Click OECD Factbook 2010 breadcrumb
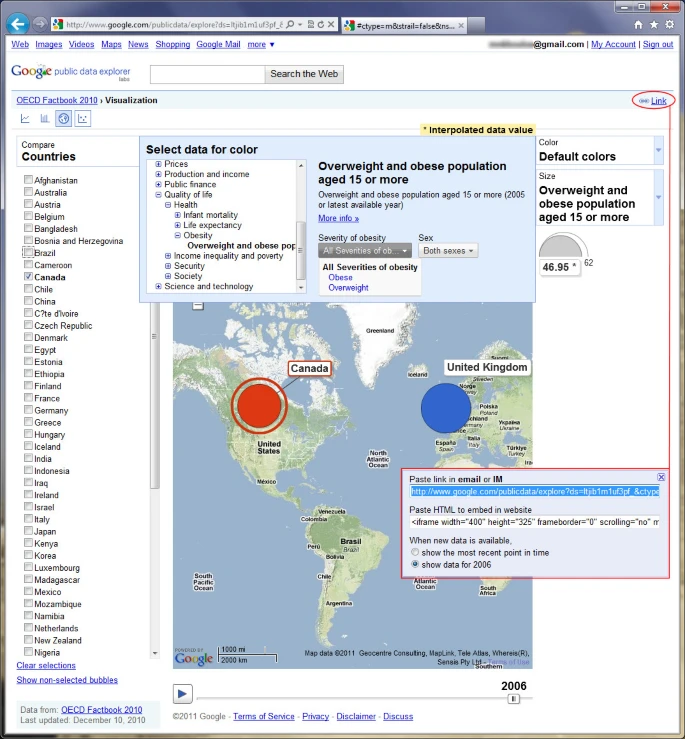 click(x=57, y=100)
